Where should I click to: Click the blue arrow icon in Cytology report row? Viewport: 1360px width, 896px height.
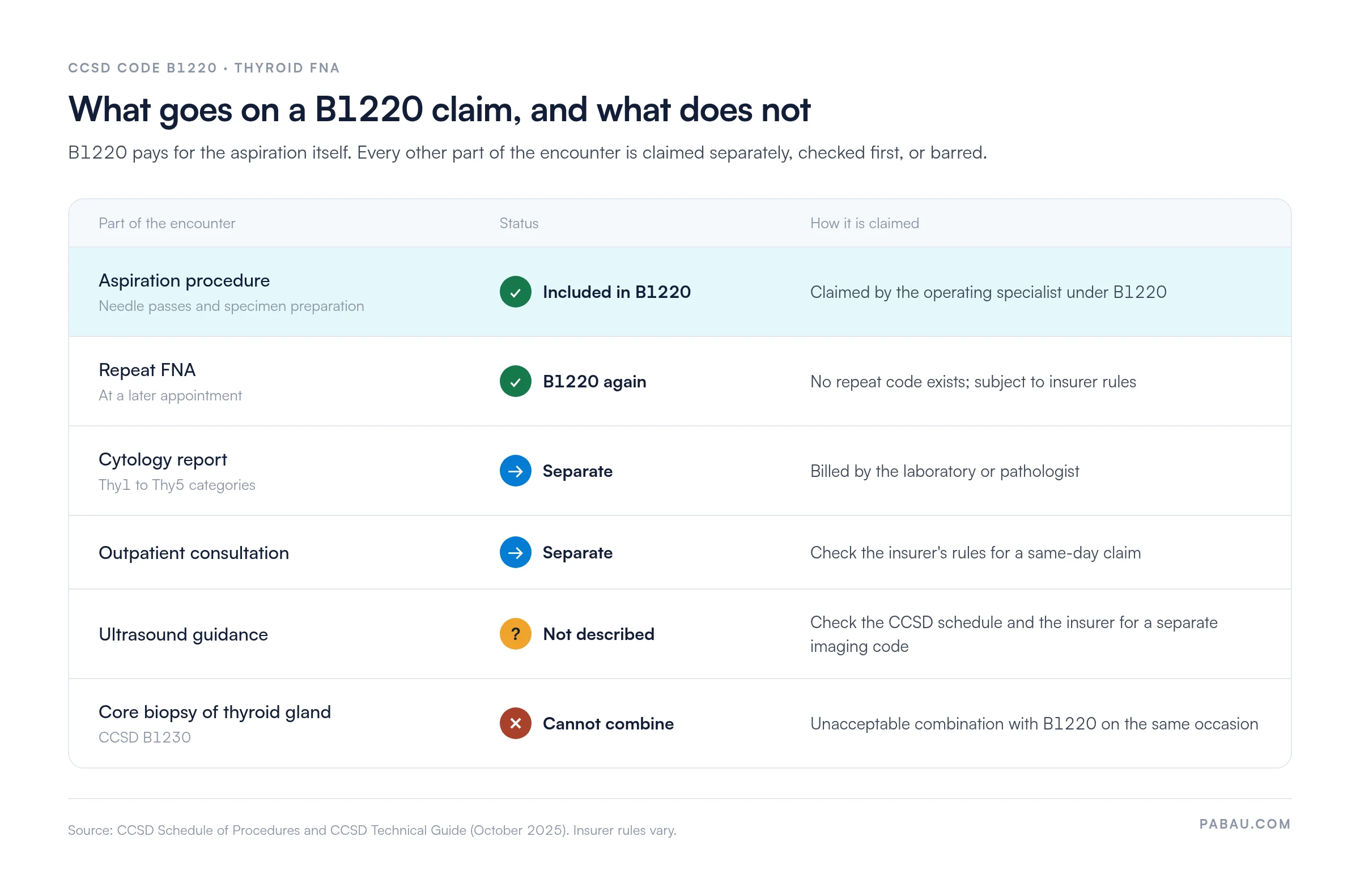[x=515, y=471]
